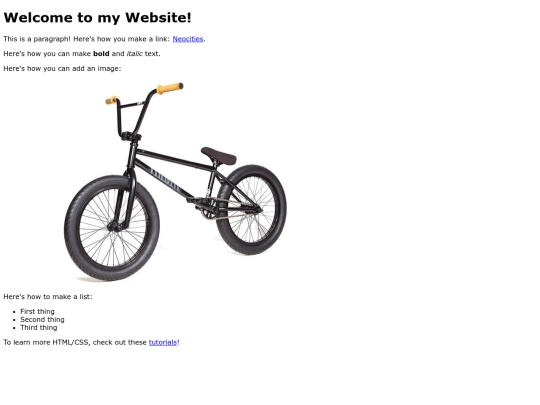Click the paragraph starting This is a paragraph
This screenshot has width=540, height=405.
(x=104, y=39)
